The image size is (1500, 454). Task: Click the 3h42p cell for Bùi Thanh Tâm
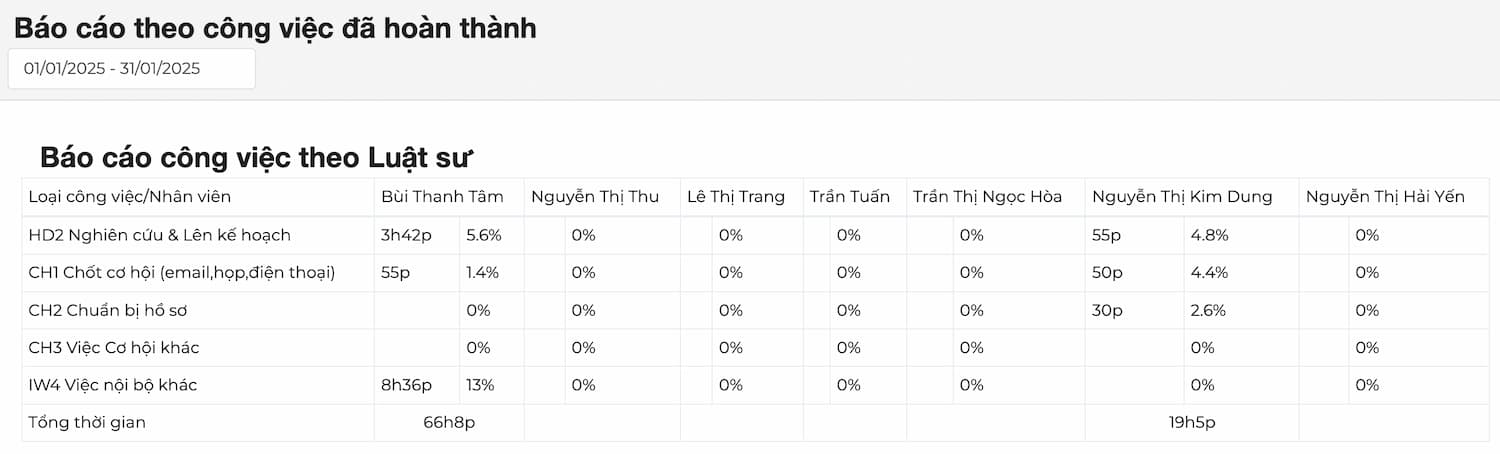[x=406, y=235]
